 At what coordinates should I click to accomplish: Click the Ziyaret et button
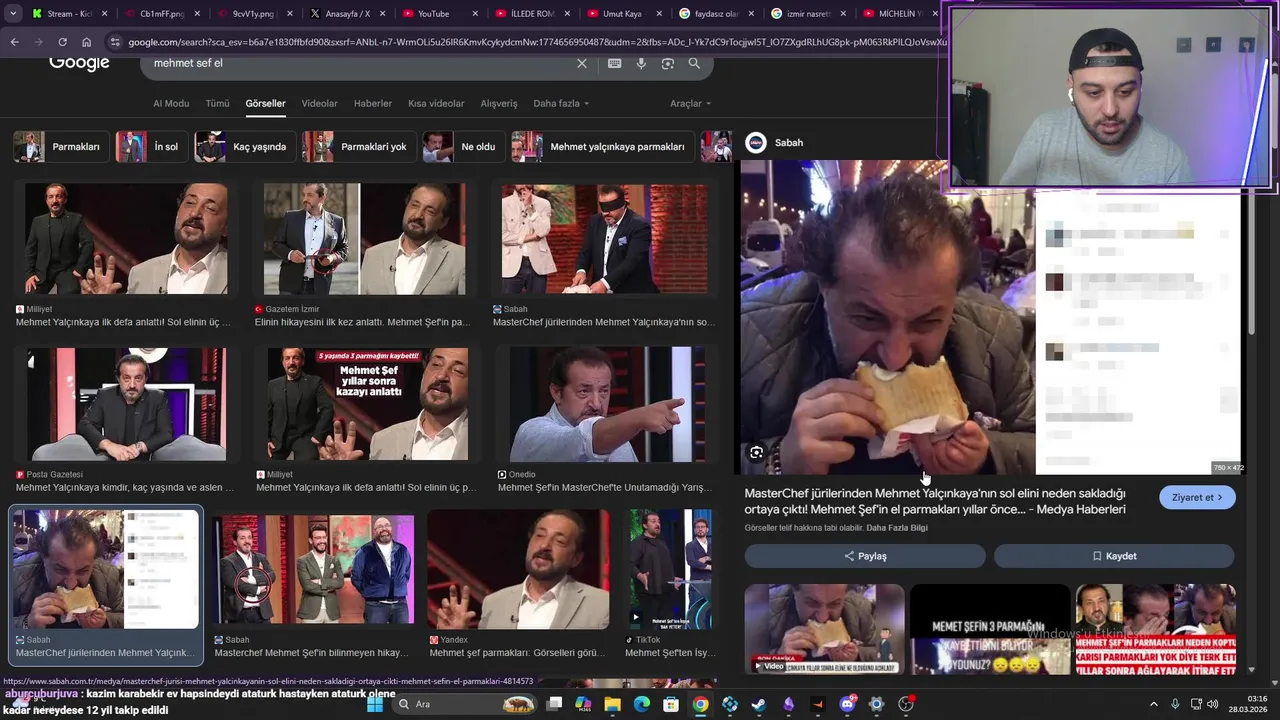click(x=1197, y=497)
